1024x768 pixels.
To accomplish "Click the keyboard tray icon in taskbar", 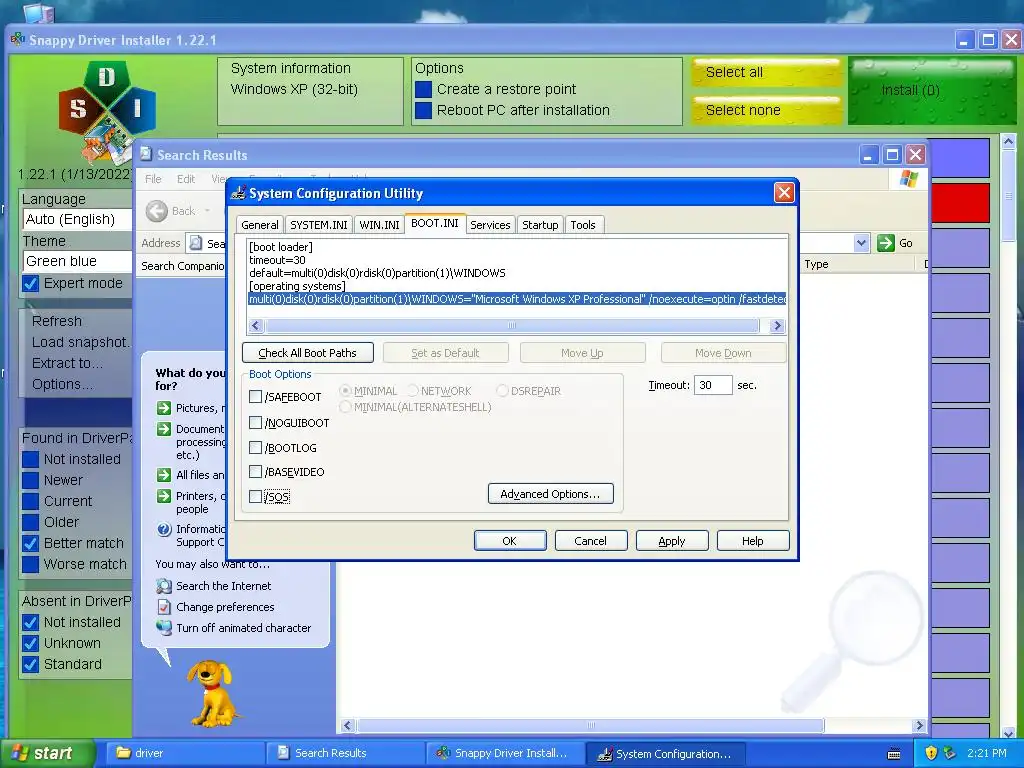I will (x=894, y=754).
